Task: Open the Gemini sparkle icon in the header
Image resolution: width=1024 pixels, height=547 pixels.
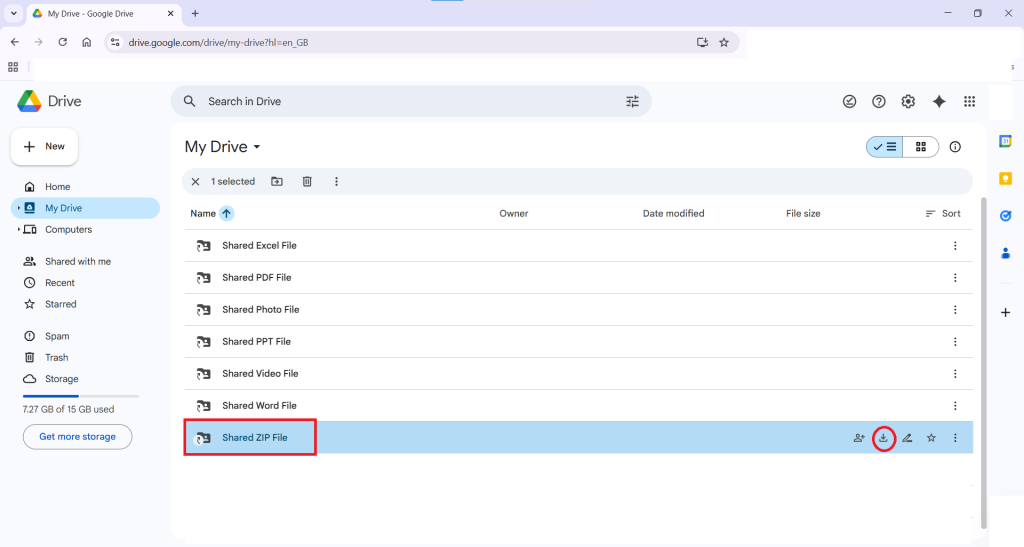Action: (x=939, y=101)
